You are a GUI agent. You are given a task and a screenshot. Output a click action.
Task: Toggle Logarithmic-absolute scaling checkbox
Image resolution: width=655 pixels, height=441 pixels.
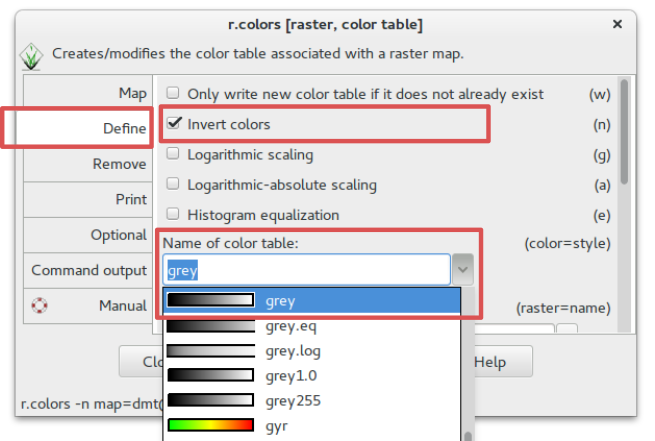tap(173, 184)
